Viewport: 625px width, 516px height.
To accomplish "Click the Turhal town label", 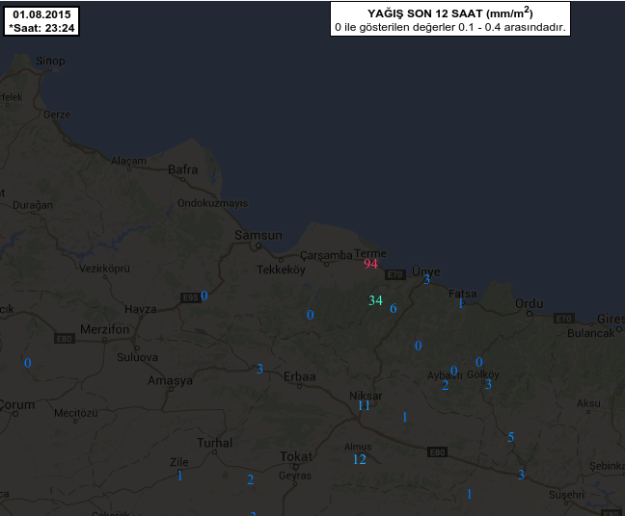I will pyautogui.click(x=215, y=443).
